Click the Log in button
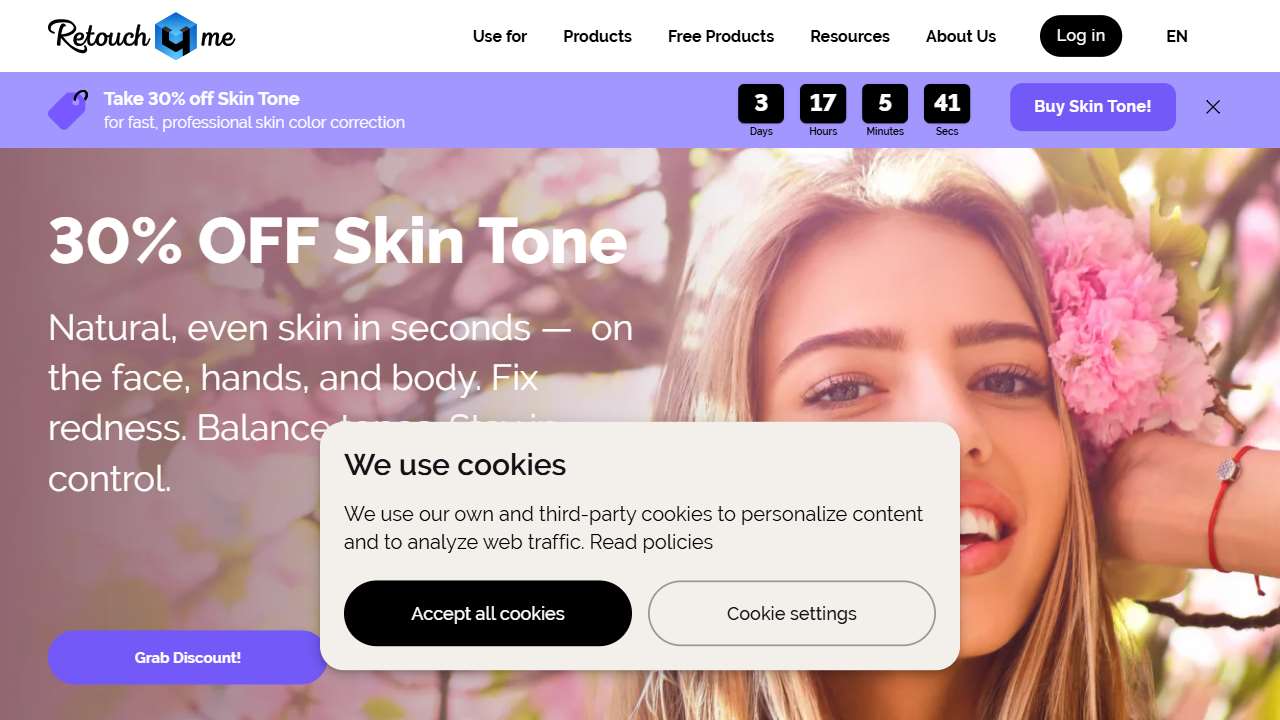 coord(1081,36)
